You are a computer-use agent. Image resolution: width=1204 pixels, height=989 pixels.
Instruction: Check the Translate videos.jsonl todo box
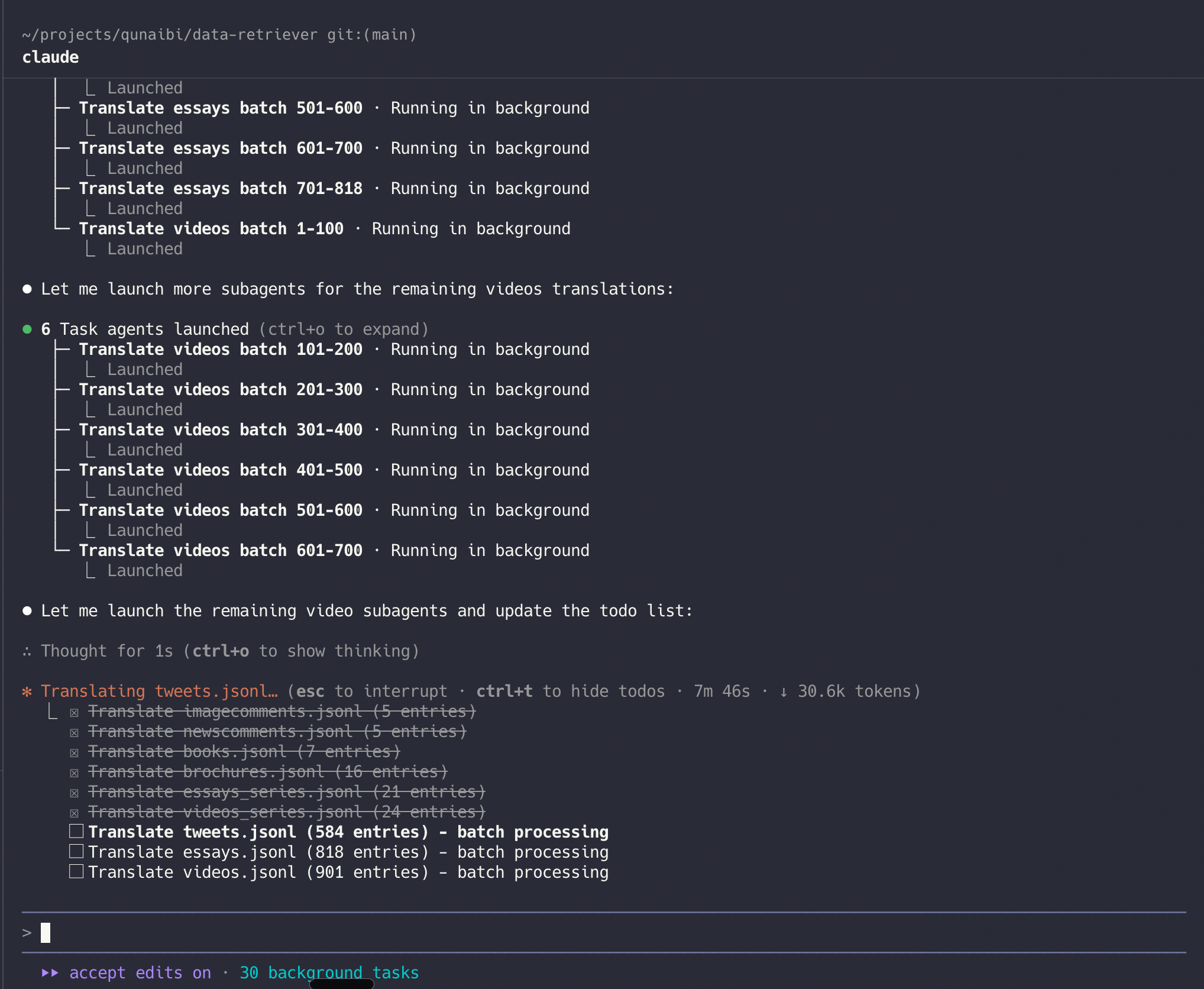click(x=76, y=872)
